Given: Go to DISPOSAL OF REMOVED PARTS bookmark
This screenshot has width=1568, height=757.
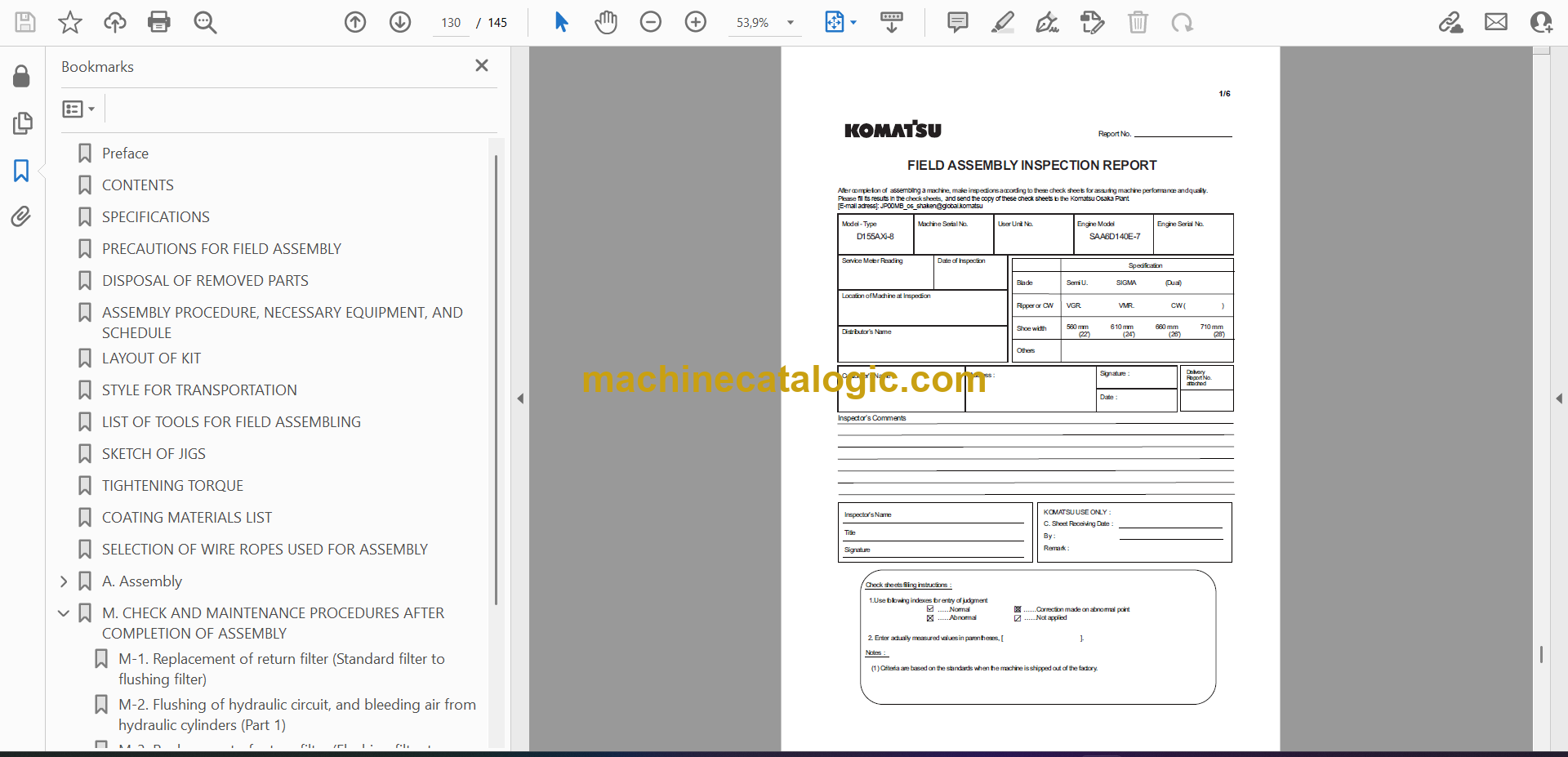Looking at the screenshot, I should point(205,281).
